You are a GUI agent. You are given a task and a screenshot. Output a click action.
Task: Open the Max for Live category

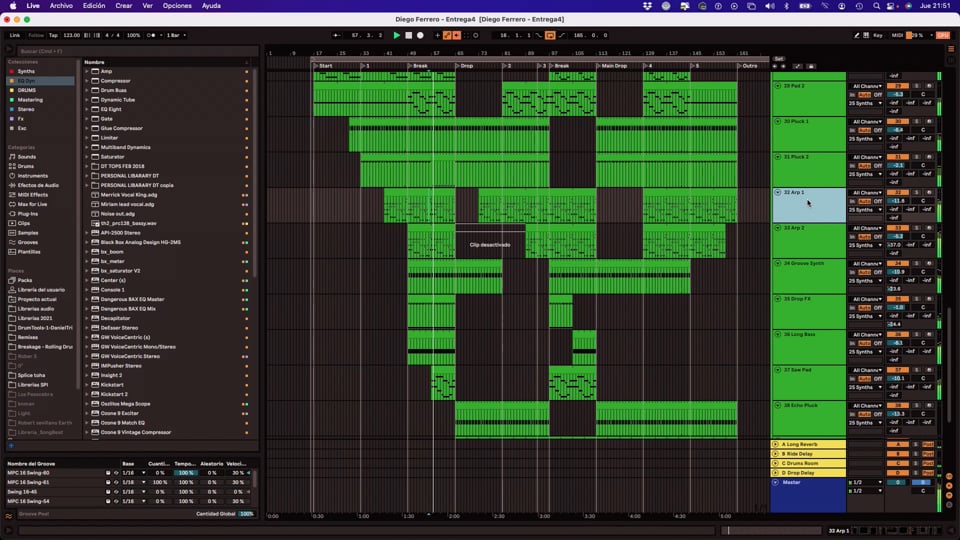click(32, 204)
